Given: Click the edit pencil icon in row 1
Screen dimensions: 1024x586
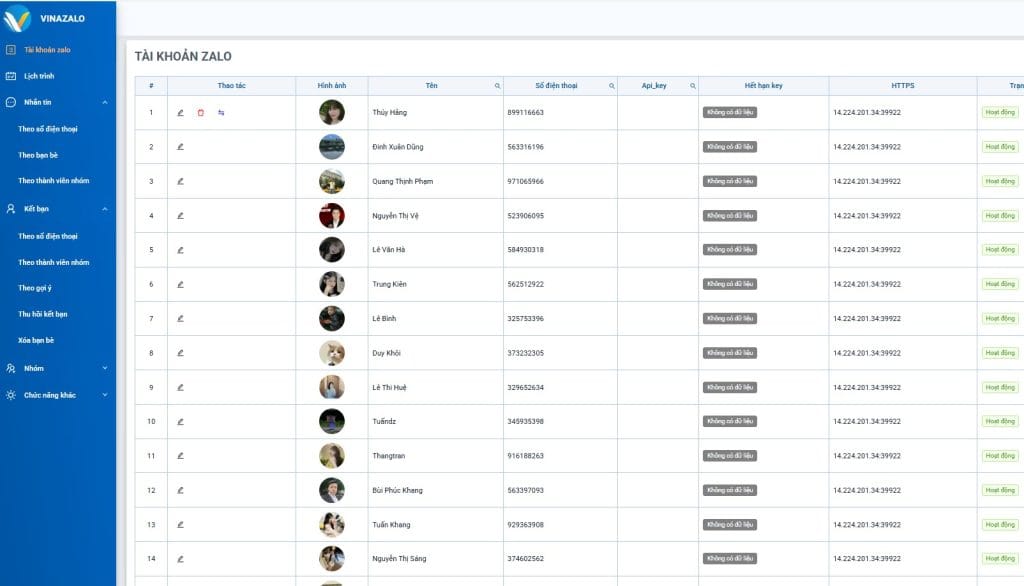Looking at the screenshot, I should tap(181, 113).
